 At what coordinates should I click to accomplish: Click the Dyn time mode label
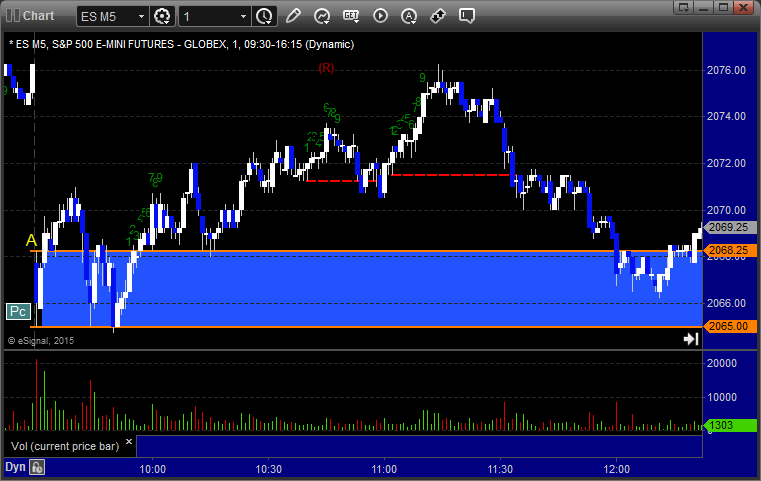[15, 467]
